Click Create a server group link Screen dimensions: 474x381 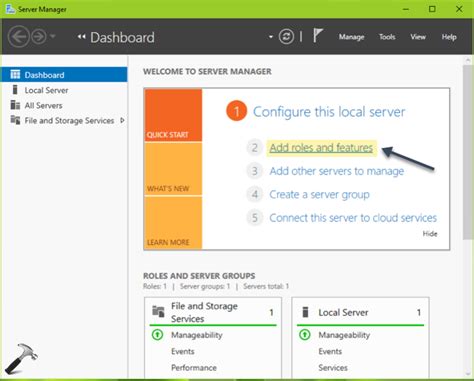pos(319,194)
